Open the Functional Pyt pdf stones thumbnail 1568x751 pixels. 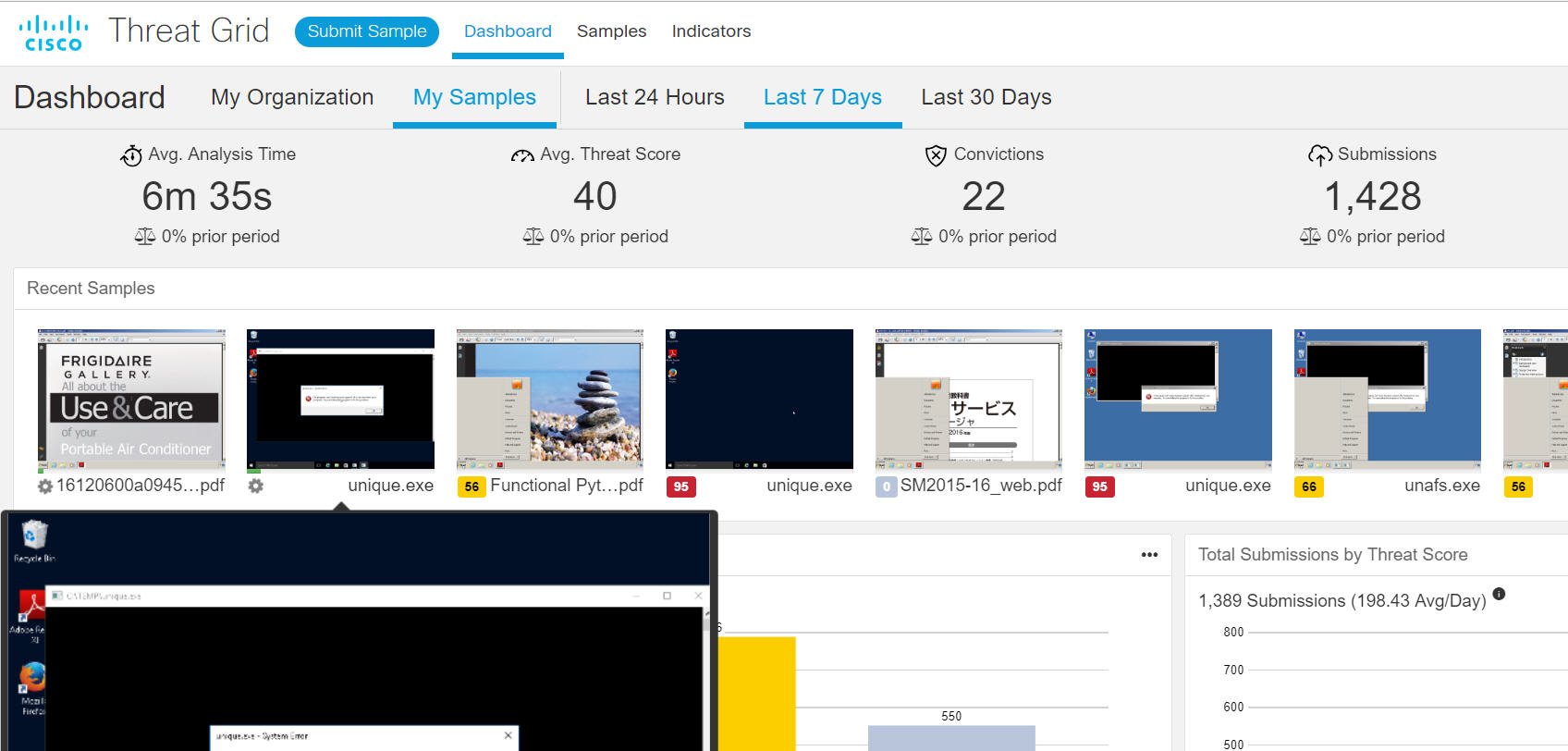click(550, 400)
